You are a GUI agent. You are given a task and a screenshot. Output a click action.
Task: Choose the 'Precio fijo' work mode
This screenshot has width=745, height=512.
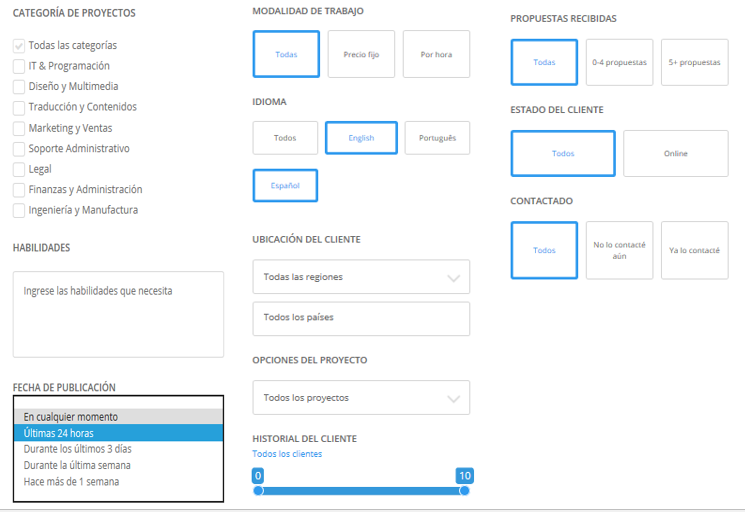point(361,54)
